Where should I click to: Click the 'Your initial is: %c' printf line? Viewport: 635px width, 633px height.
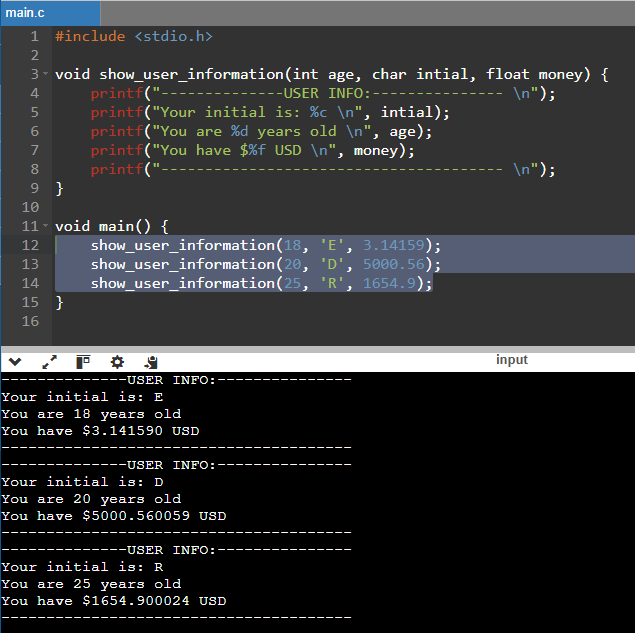point(270,113)
